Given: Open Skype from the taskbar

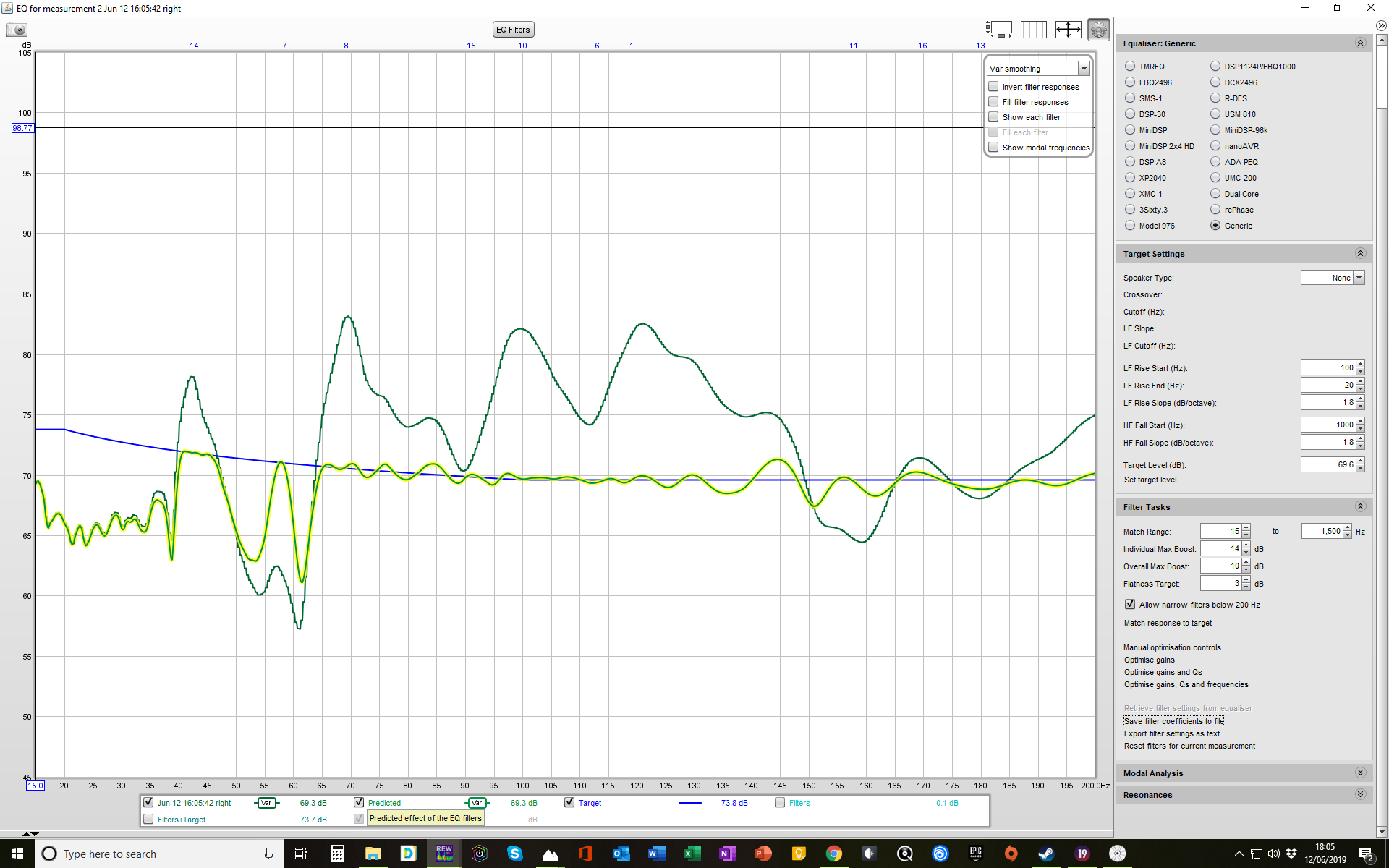Looking at the screenshot, I should (x=514, y=854).
